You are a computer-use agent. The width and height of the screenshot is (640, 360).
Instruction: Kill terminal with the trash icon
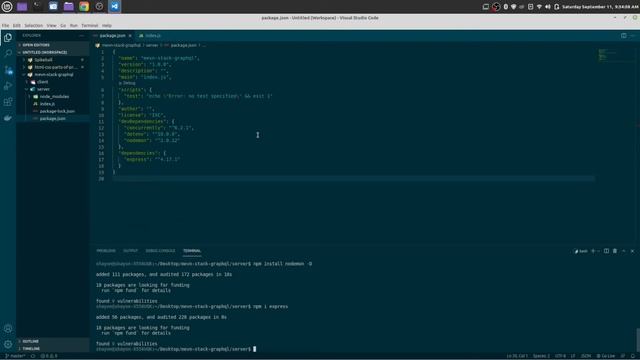(615, 251)
